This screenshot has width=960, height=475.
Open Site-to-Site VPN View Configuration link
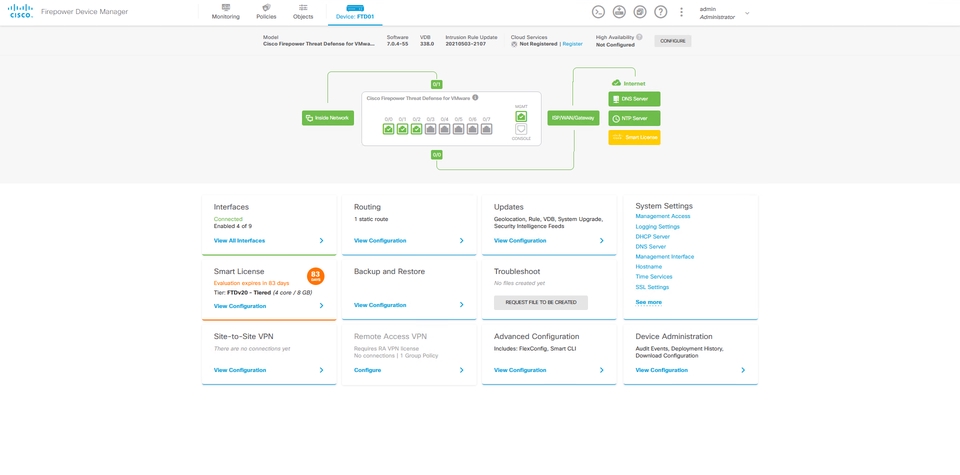point(239,370)
